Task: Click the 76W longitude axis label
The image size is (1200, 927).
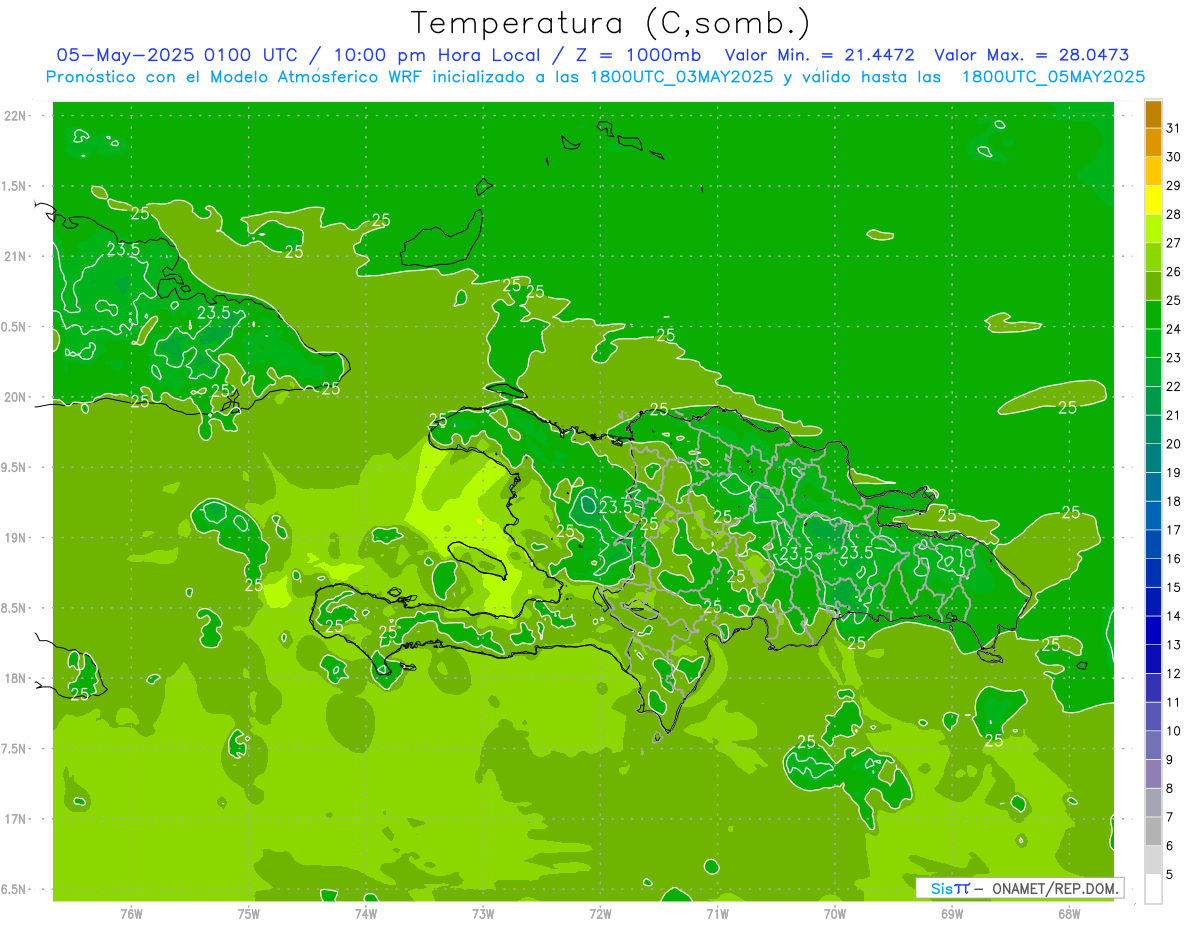Action: pos(131,914)
